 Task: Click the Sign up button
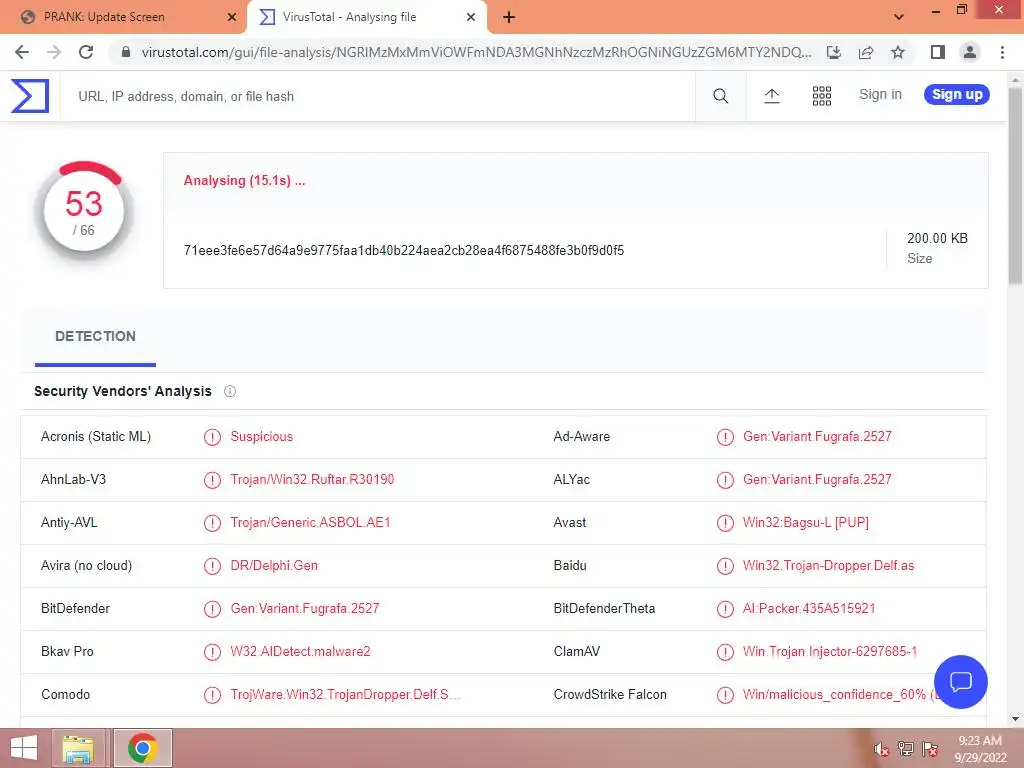coord(957,95)
